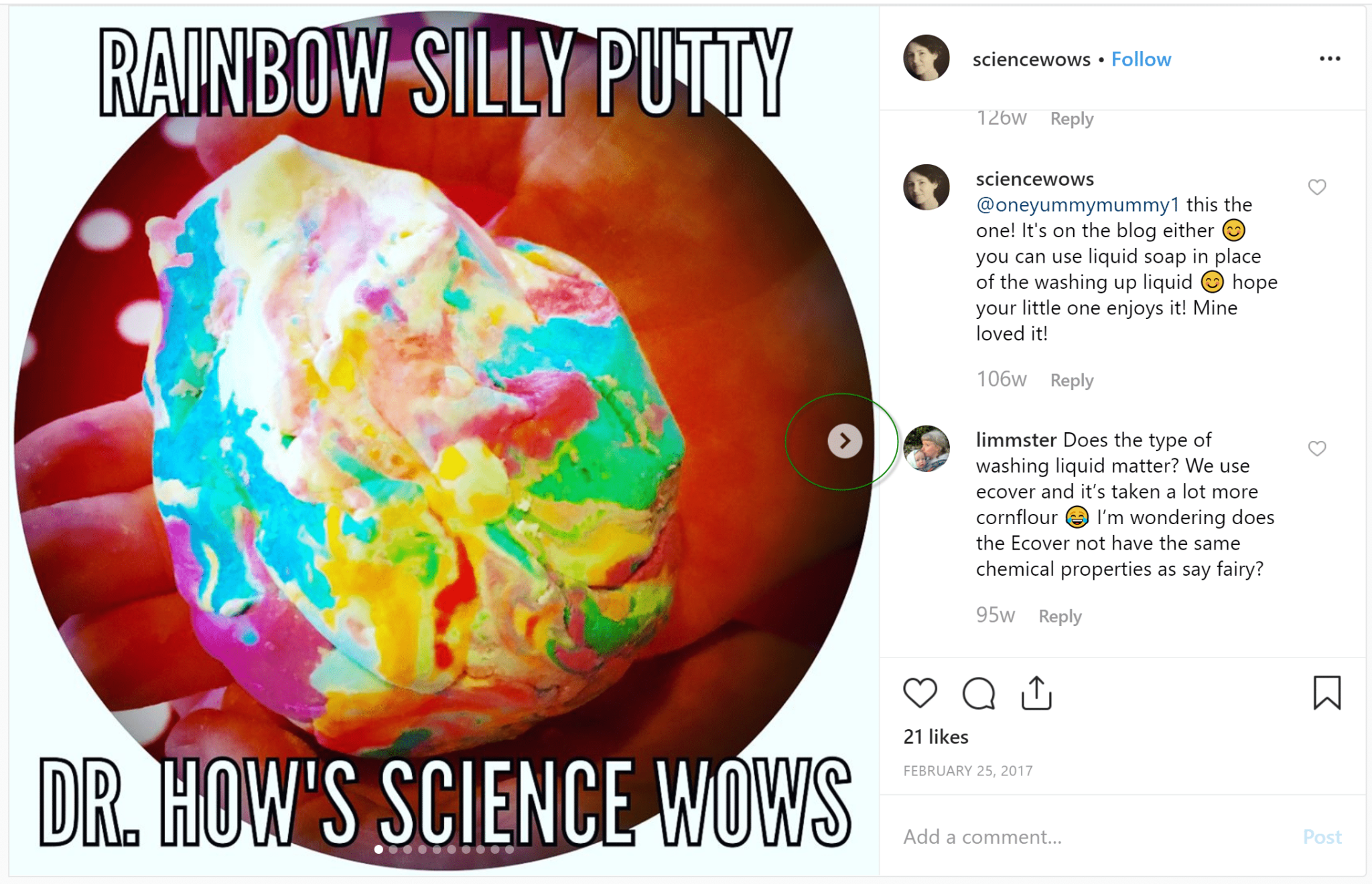The width and height of the screenshot is (1372, 884).
Task: Open the limmster profile avatar
Action: [927, 448]
